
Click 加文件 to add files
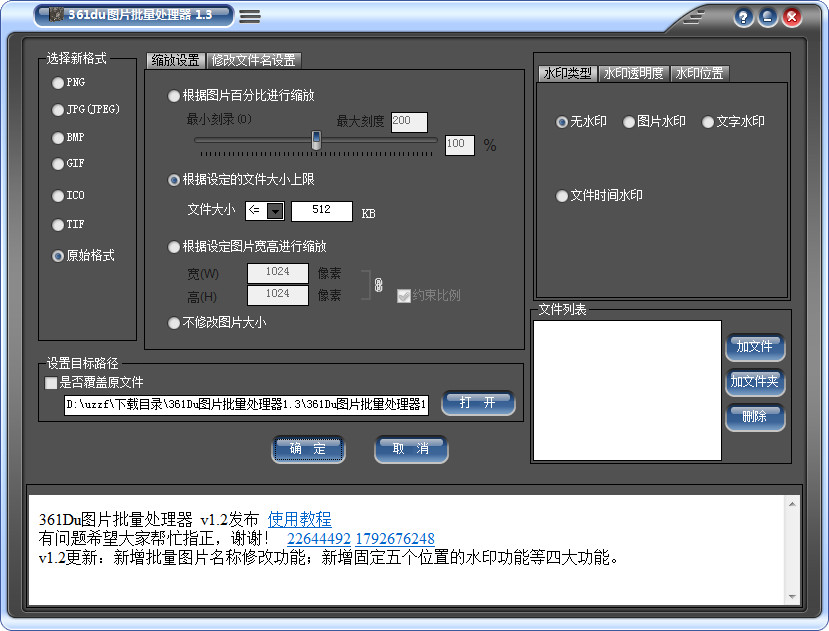[x=755, y=347]
